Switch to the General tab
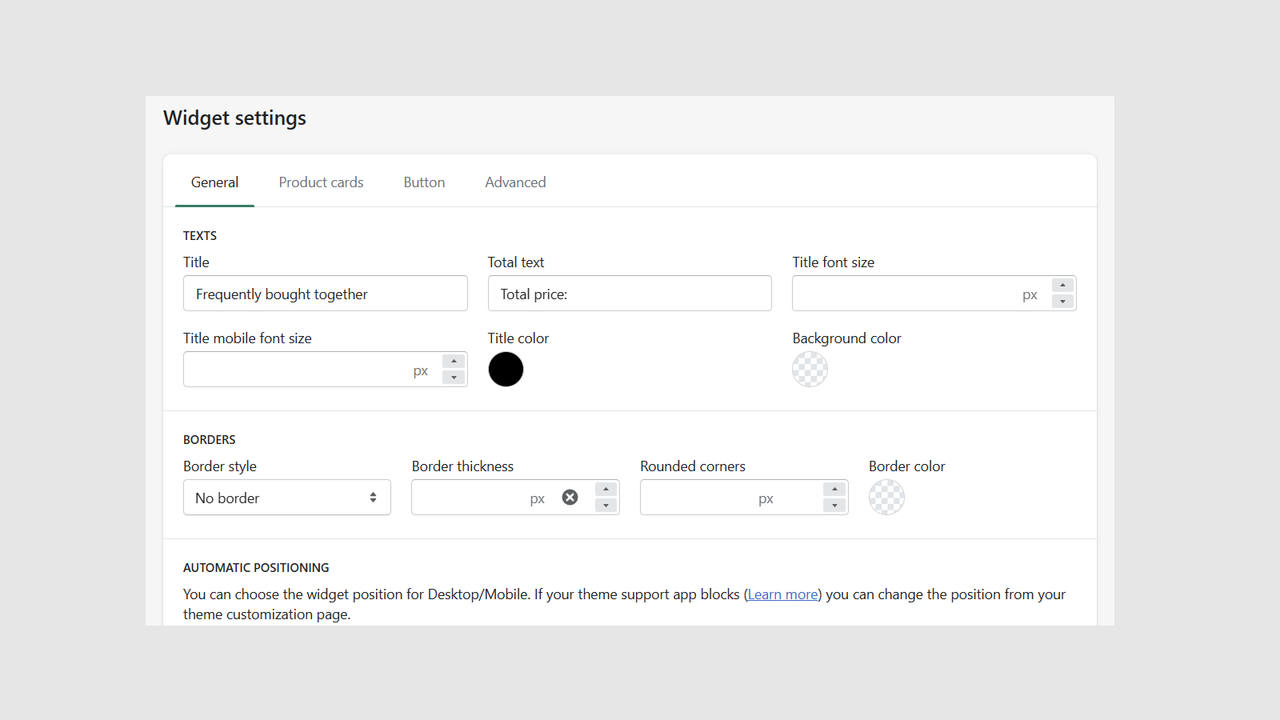This screenshot has width=1280, height=720. 215,182
